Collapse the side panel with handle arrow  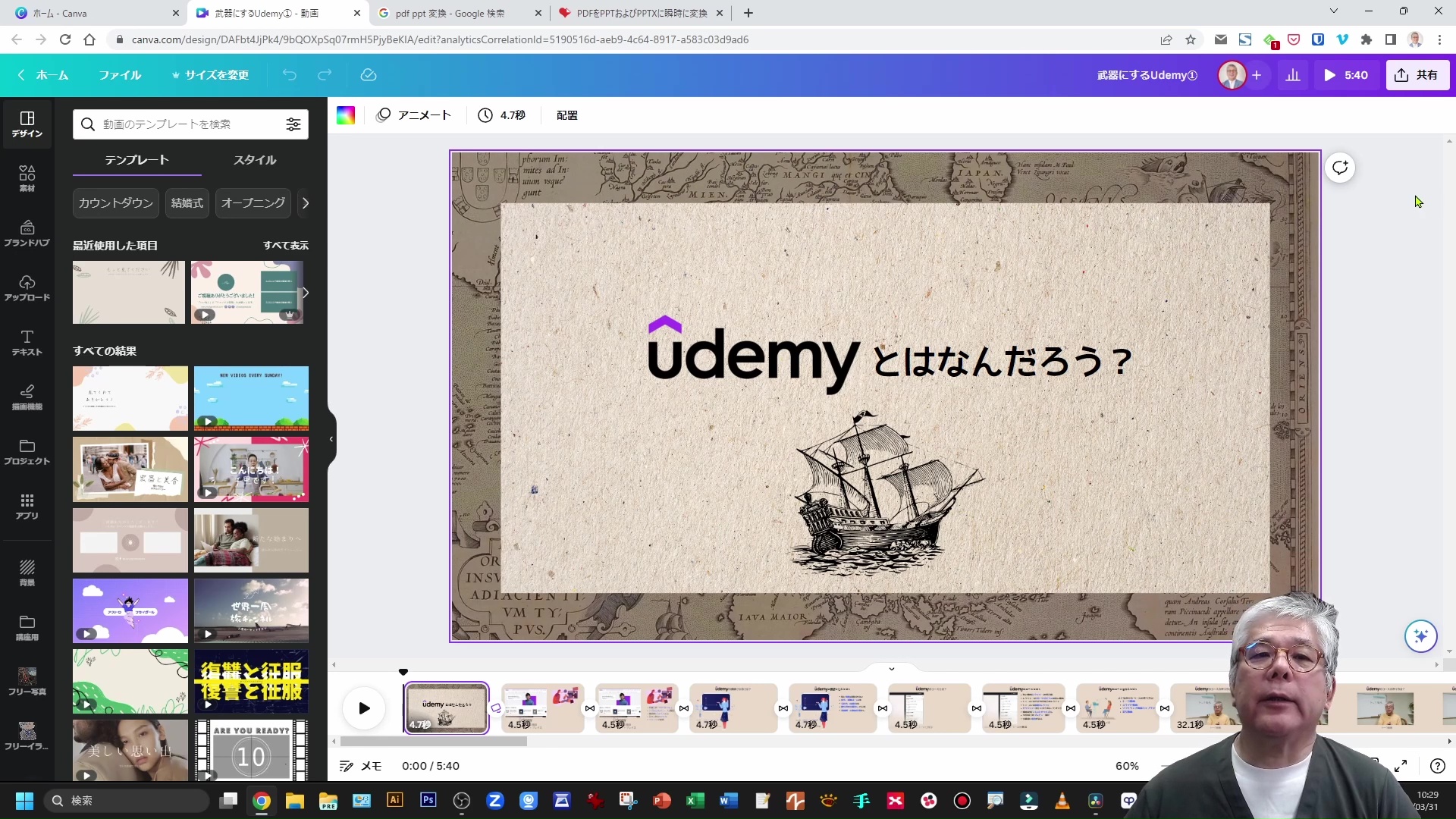pos(331,439)
